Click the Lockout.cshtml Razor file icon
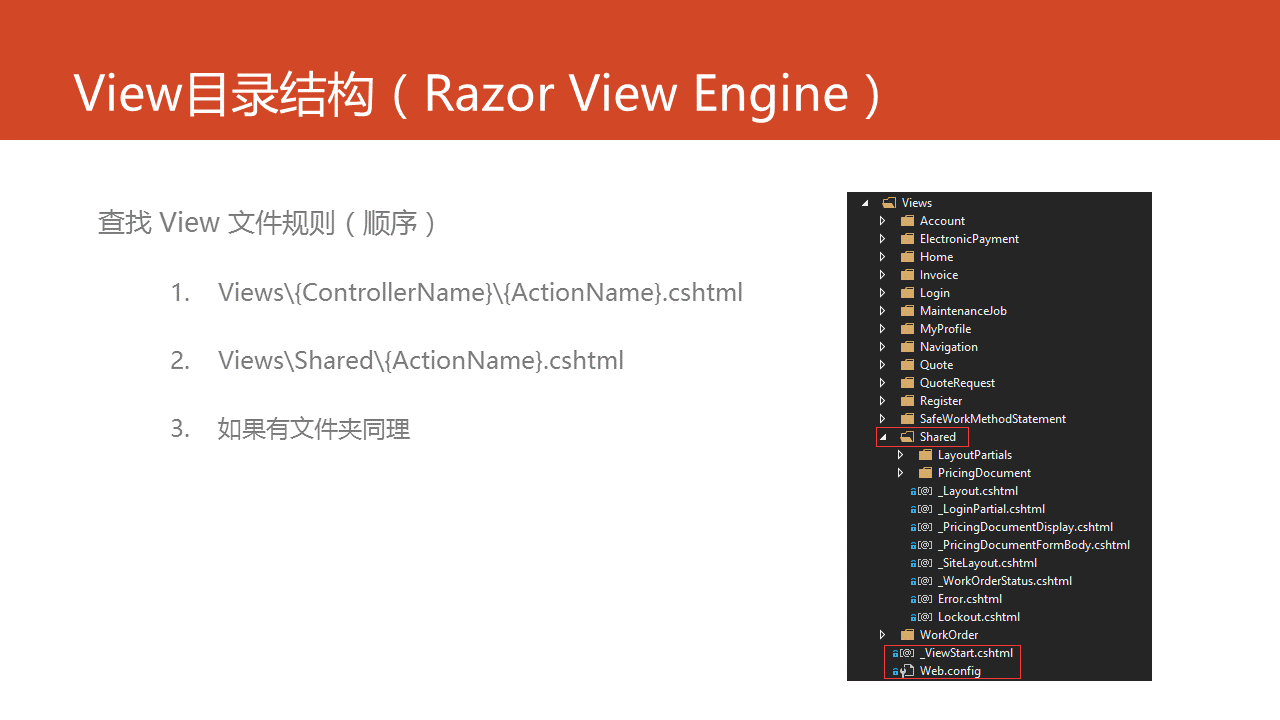Screen dimensions: 1280x720 pyautogui.click(x=925, y=617)
